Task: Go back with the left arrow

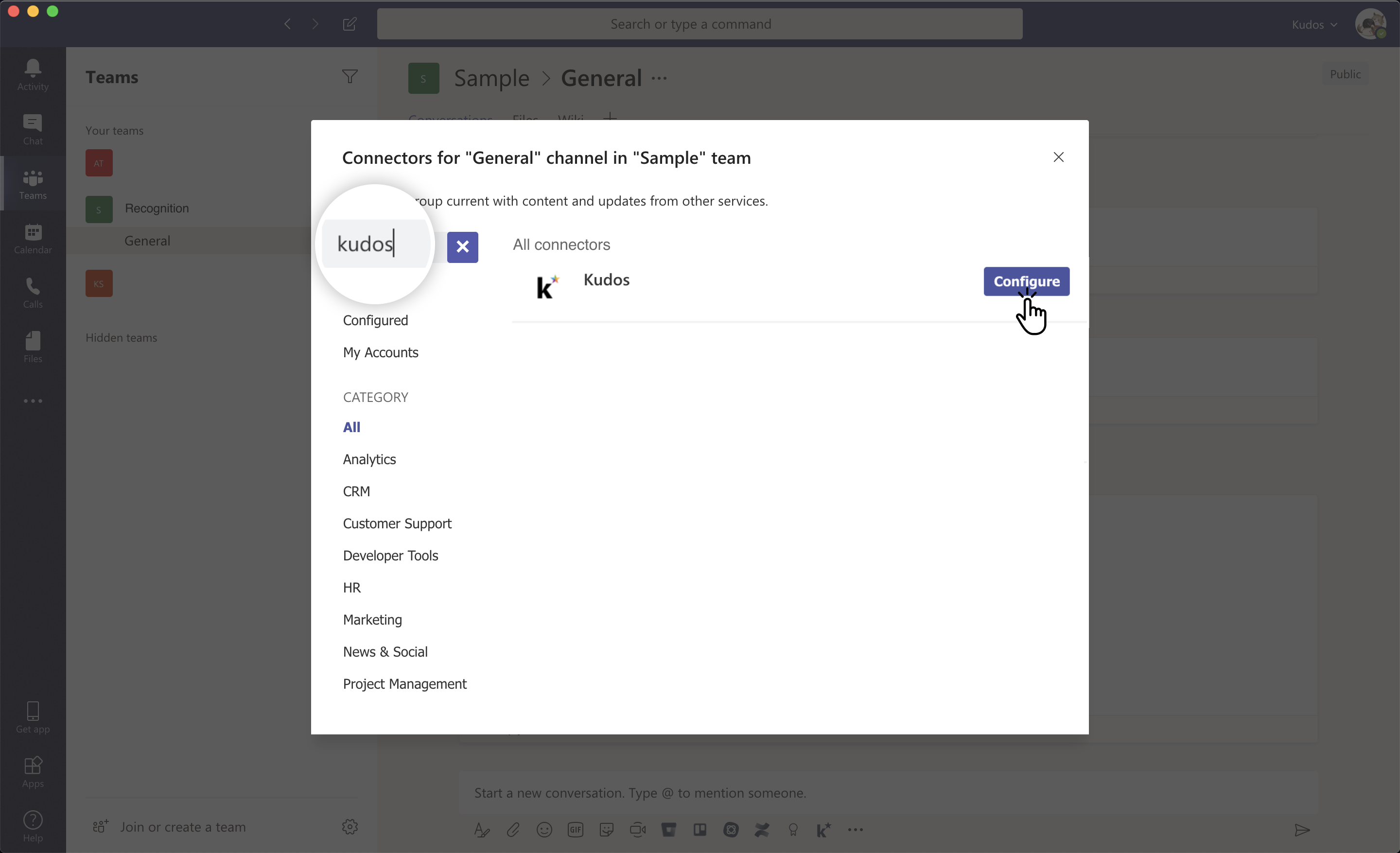Action: (x=287, y=24)
